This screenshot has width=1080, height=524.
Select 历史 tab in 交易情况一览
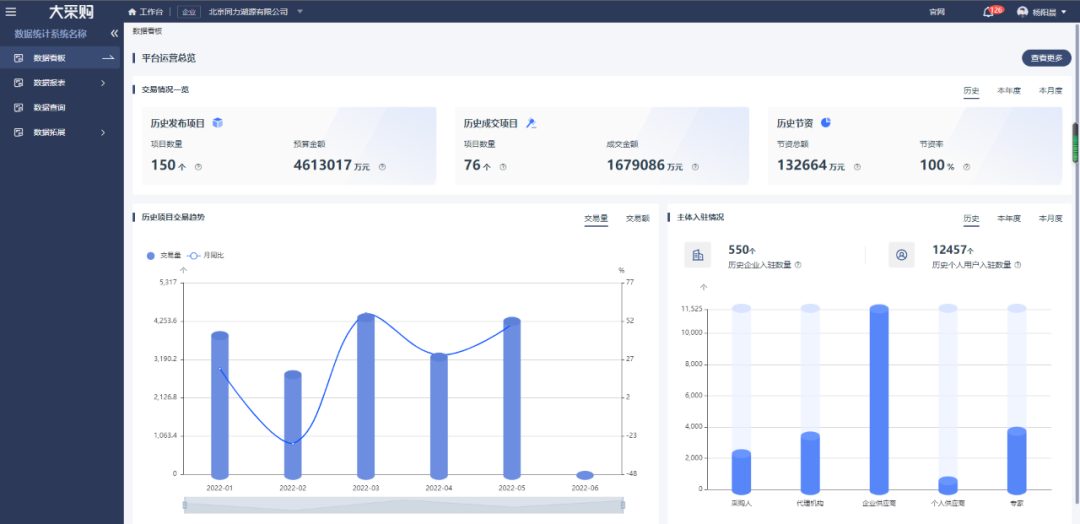[x=971, y=91]
